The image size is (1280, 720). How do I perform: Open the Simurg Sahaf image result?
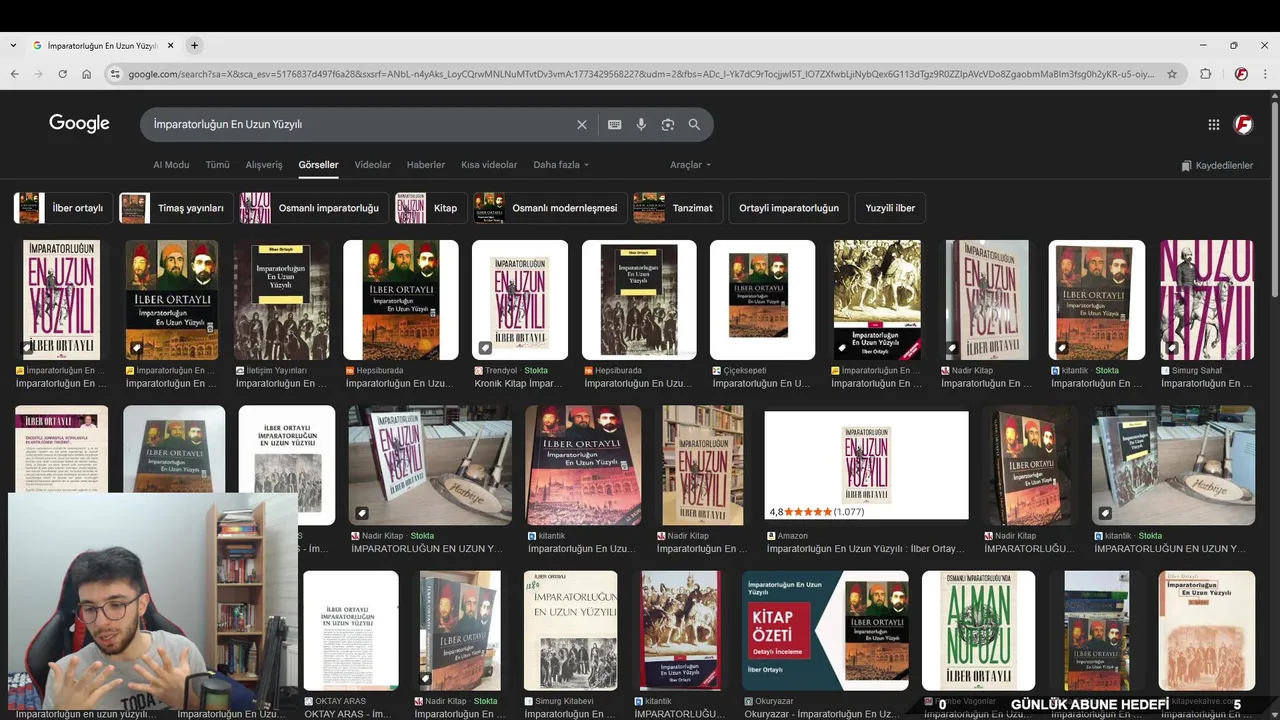1207,300
